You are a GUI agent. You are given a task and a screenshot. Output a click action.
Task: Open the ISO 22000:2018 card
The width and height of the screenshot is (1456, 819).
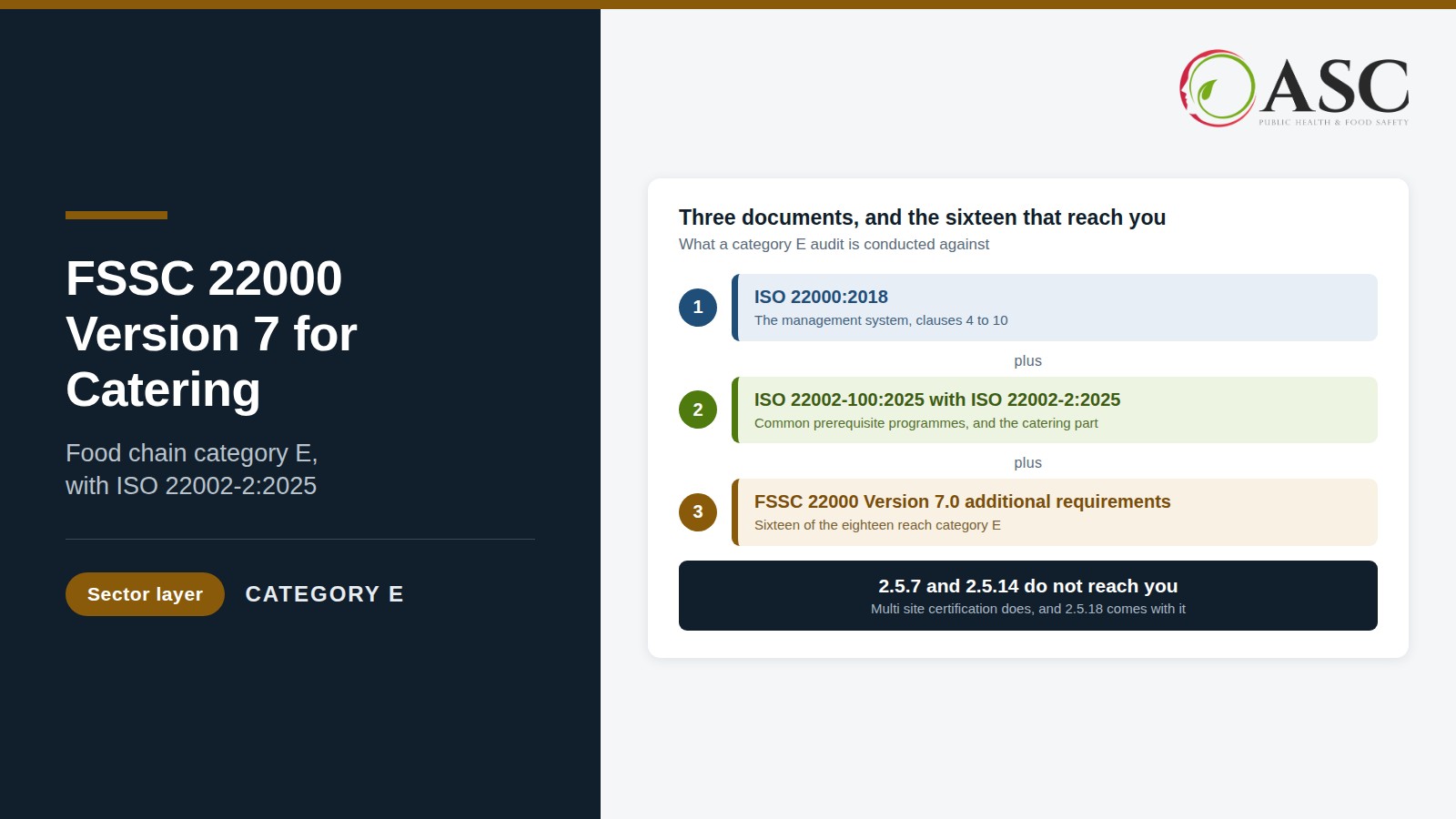[1055, 308]
